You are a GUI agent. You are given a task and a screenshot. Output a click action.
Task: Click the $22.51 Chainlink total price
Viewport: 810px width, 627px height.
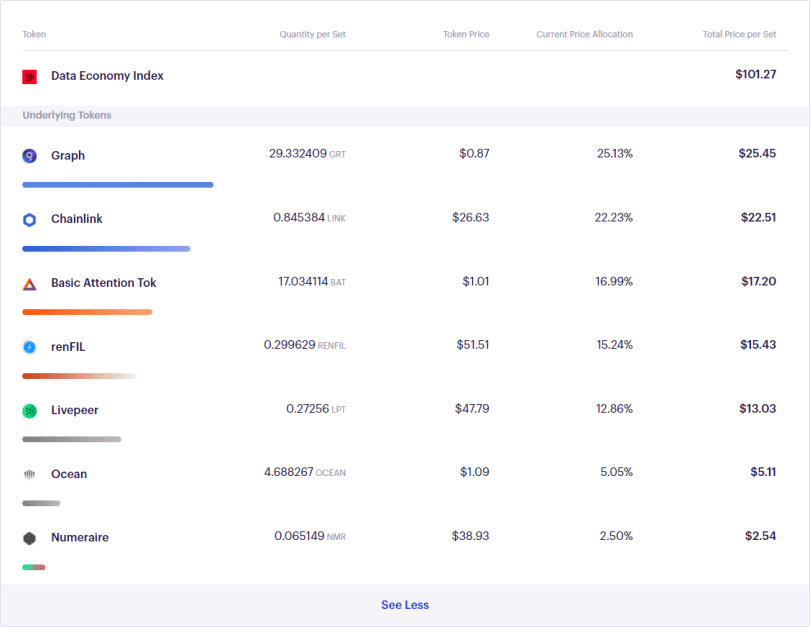coord(758,217)
